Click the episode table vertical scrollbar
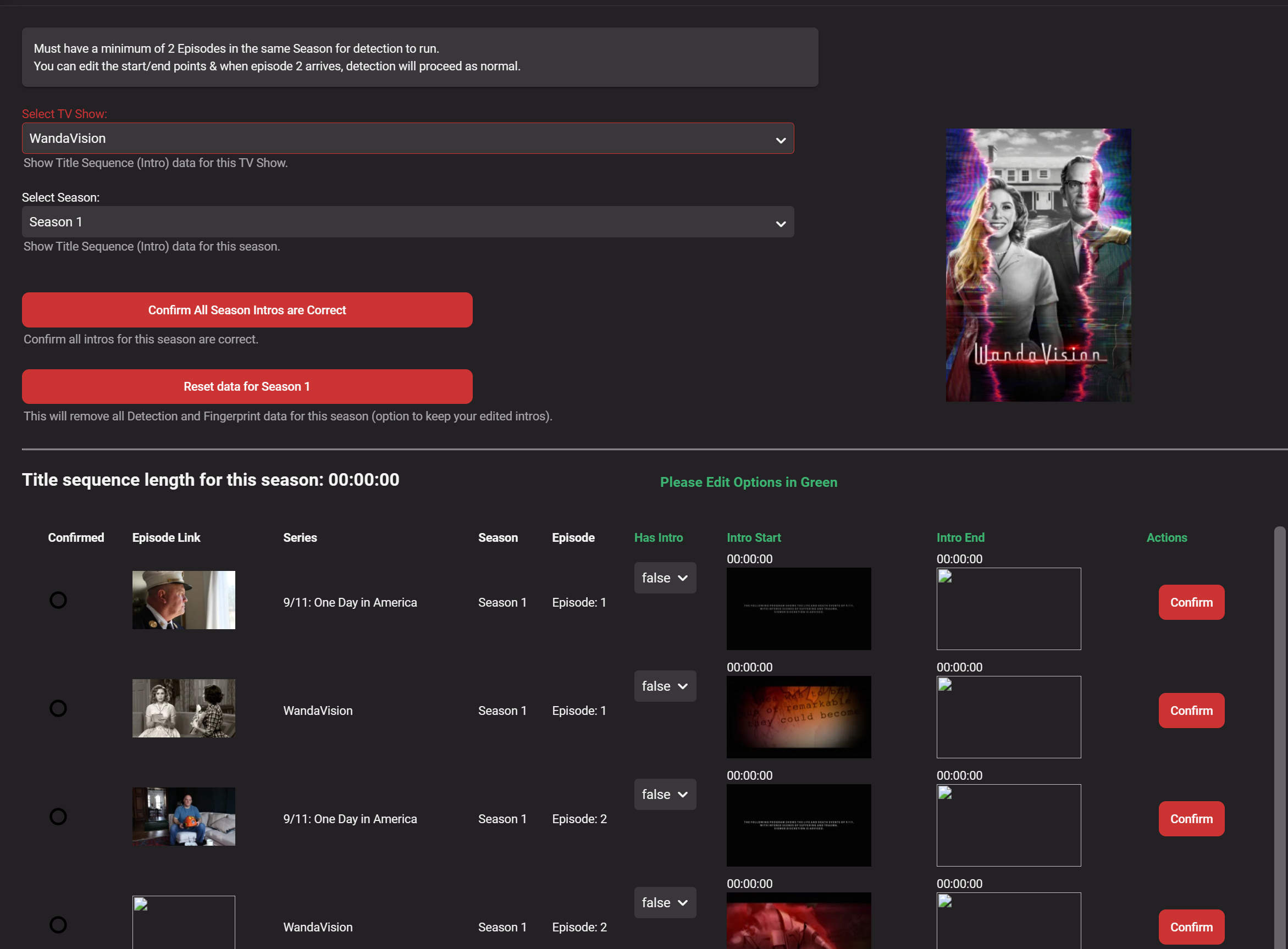Screen dimensions: 1288x949 (1279, 737)
